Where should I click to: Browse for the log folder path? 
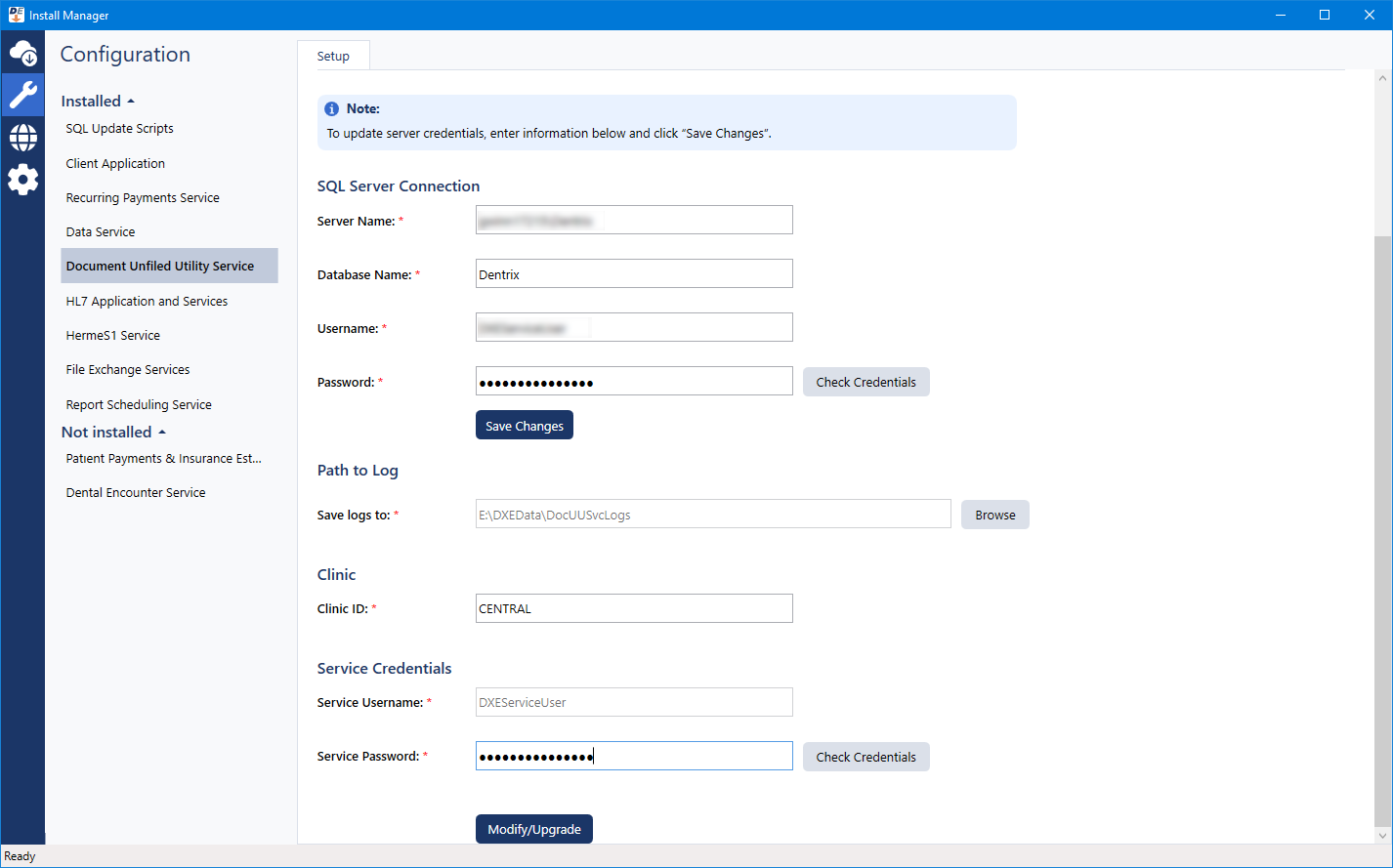[x=994, y=516]
